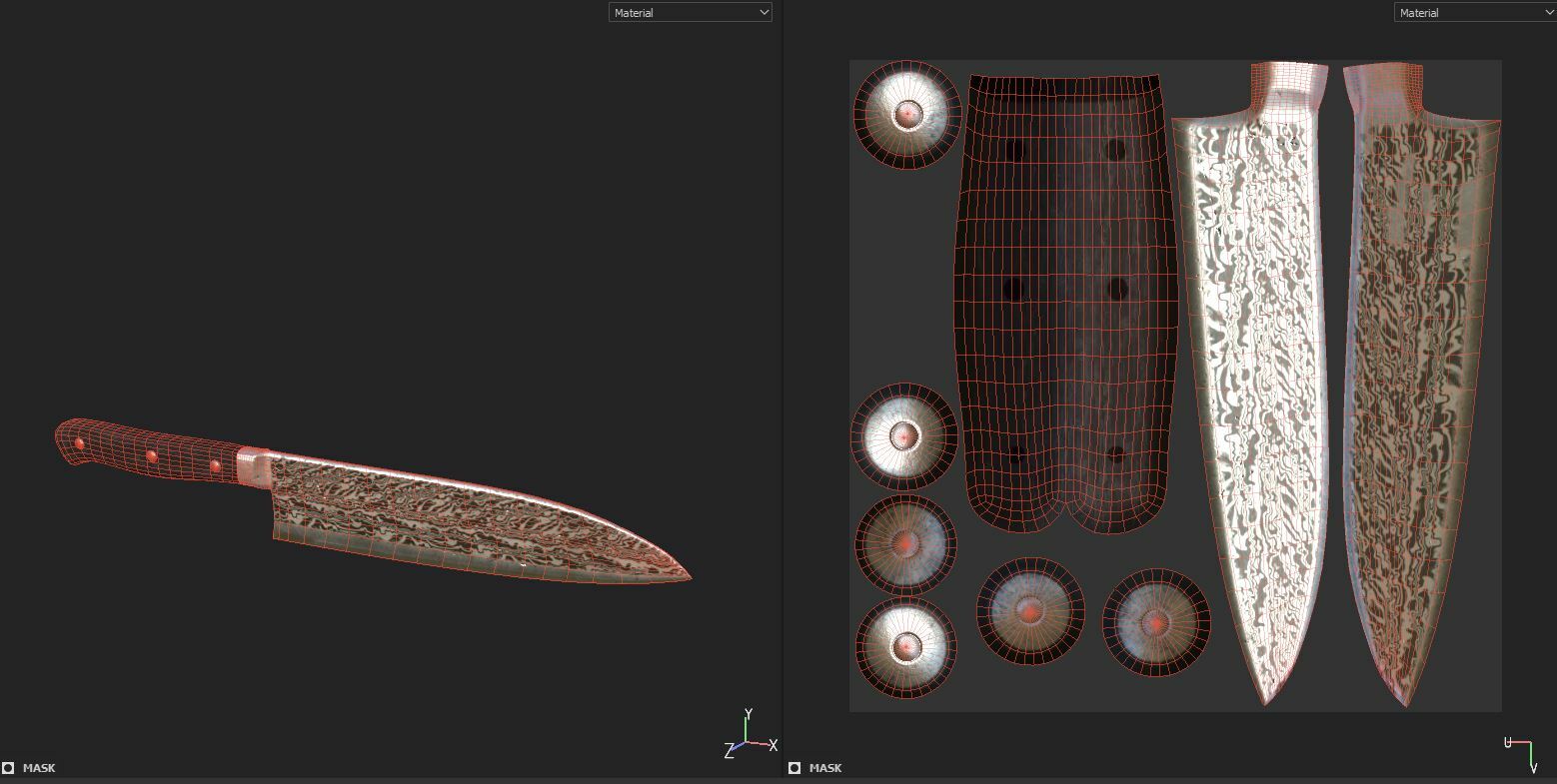Enable MASK mode for the right viewport

tap(795, 768)
